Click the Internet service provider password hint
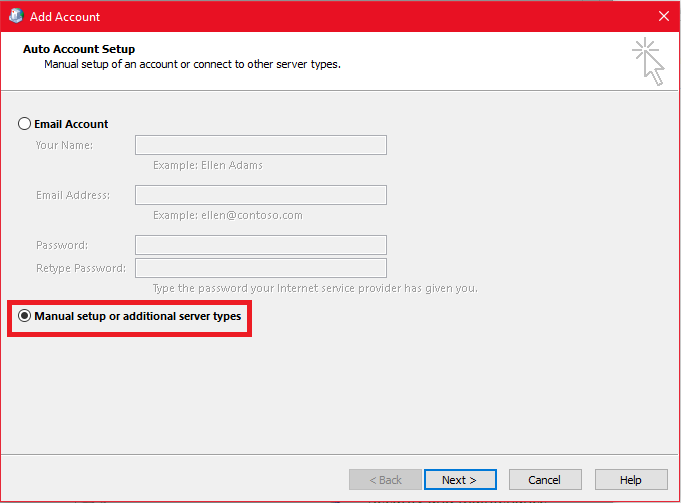 tap(314, 288)
